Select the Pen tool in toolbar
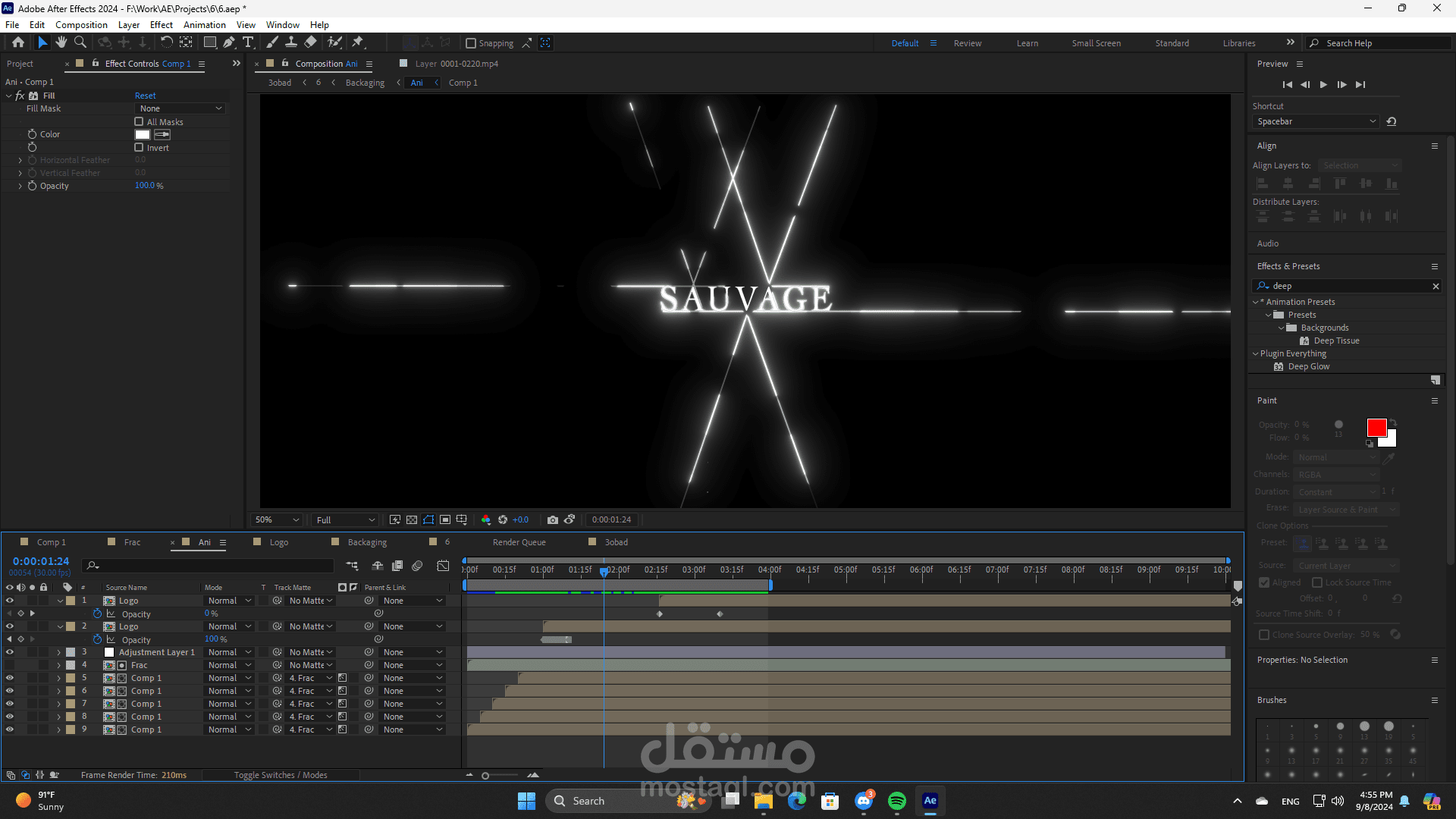1456x819 pixels. point(229,42)
